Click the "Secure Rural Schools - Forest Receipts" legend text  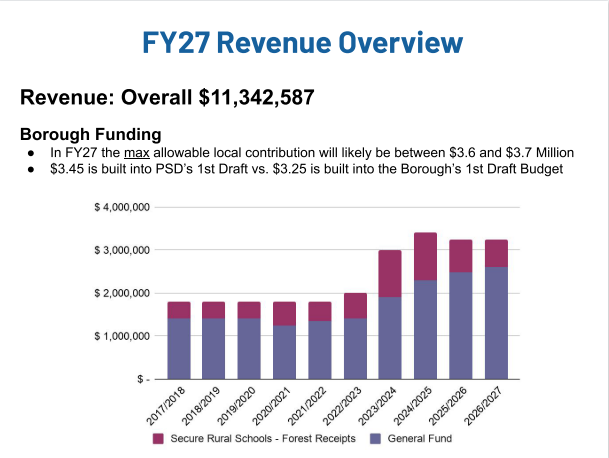(260, 439)
